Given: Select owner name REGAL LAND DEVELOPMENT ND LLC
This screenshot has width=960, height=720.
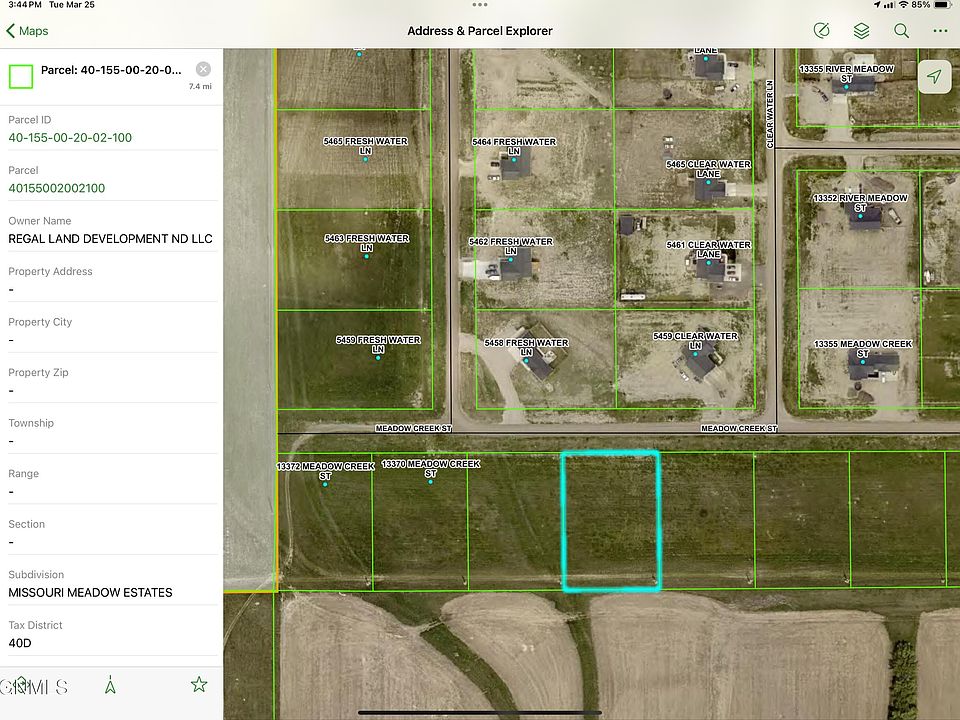Looking at the screenshot, I should click(x=110, y=239).
